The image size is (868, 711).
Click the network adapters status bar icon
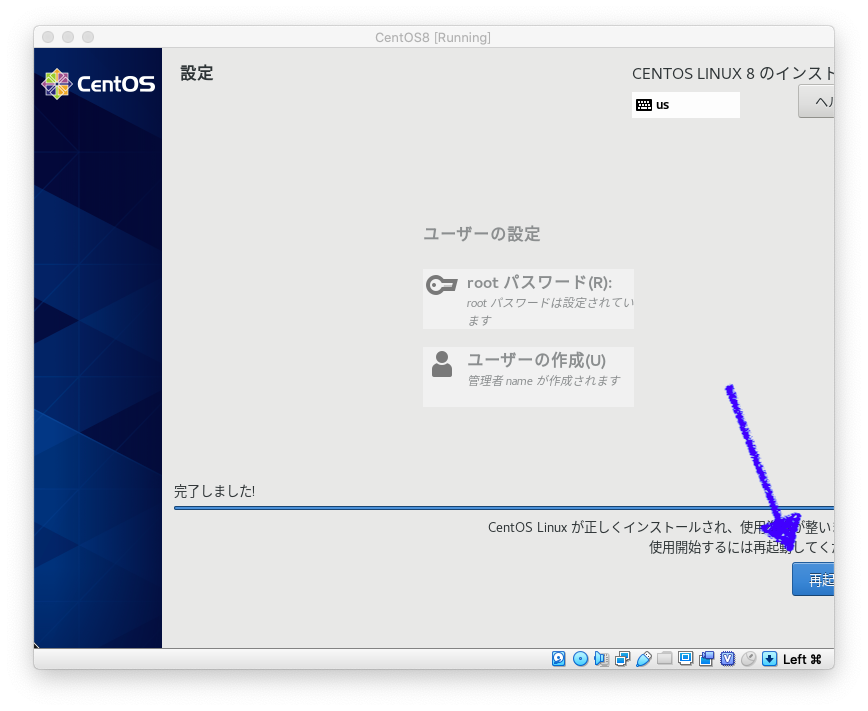click(x=623, y=658)
